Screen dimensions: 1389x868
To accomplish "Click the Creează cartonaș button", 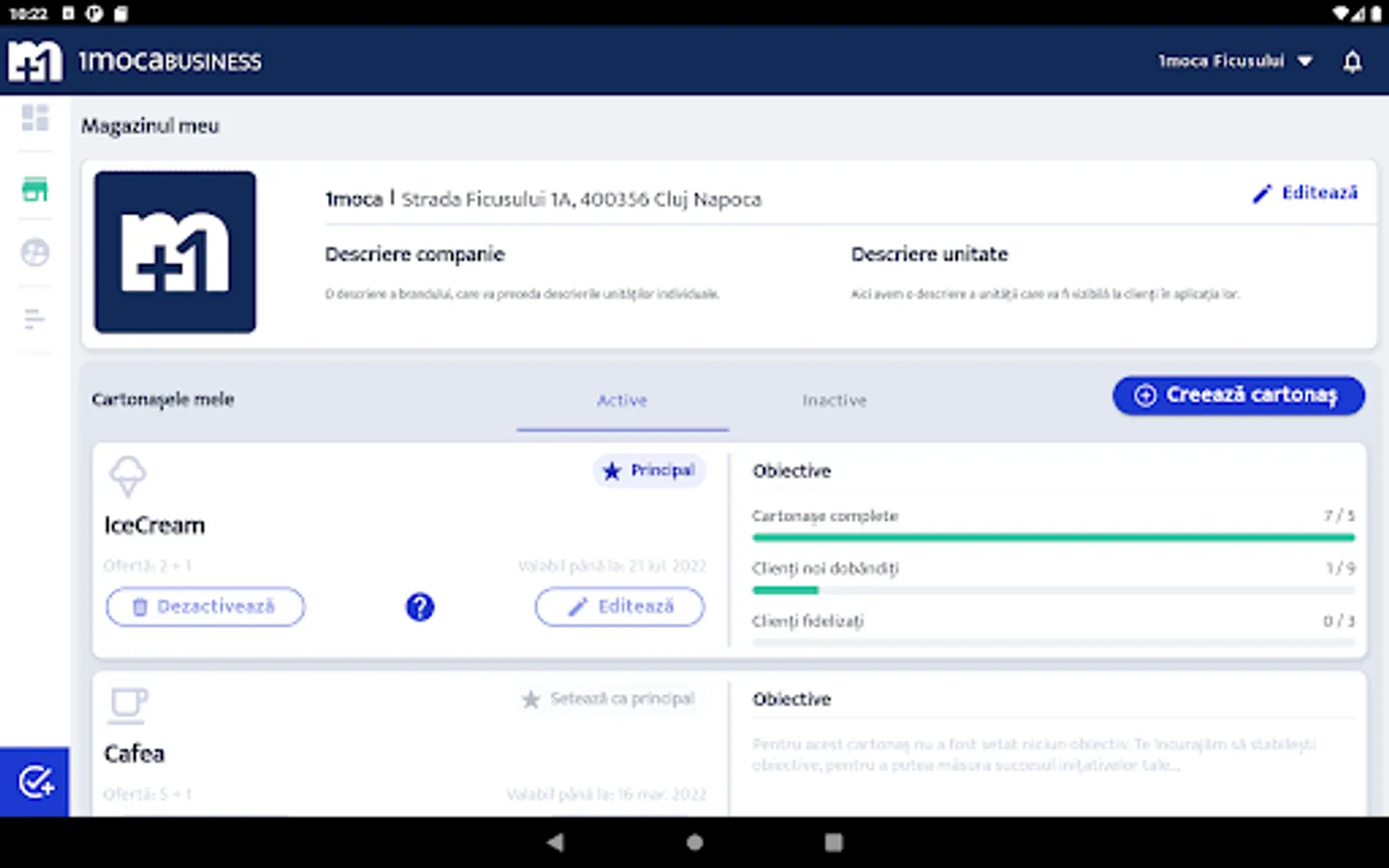I will pos(1239,395).
